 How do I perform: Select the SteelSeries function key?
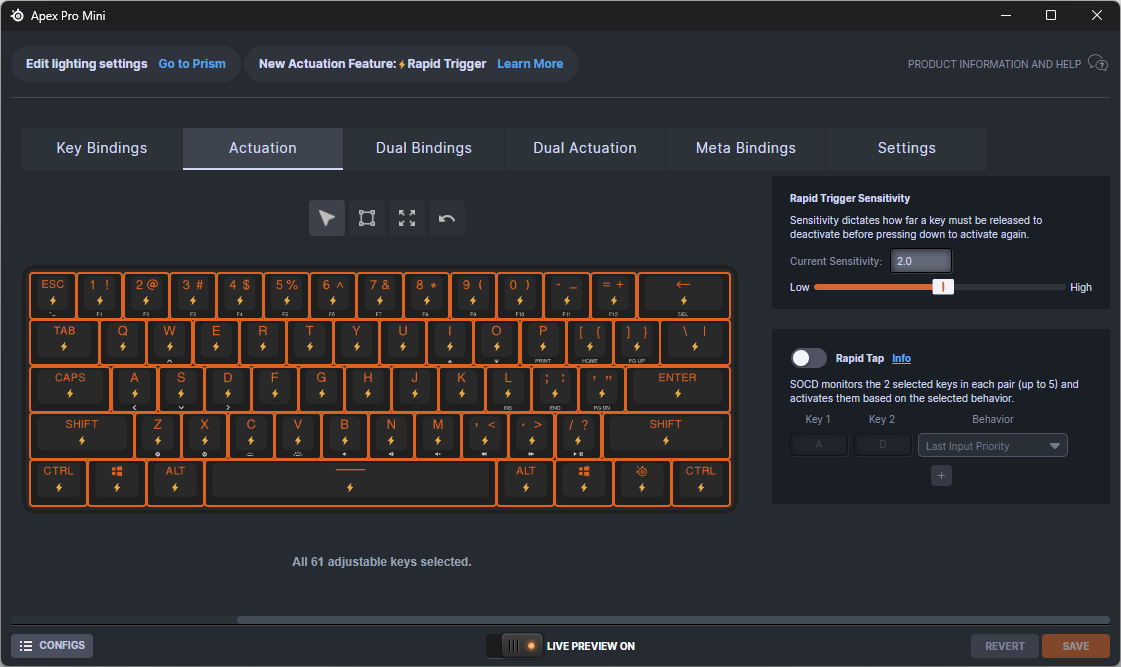click(x=642, y=483)
